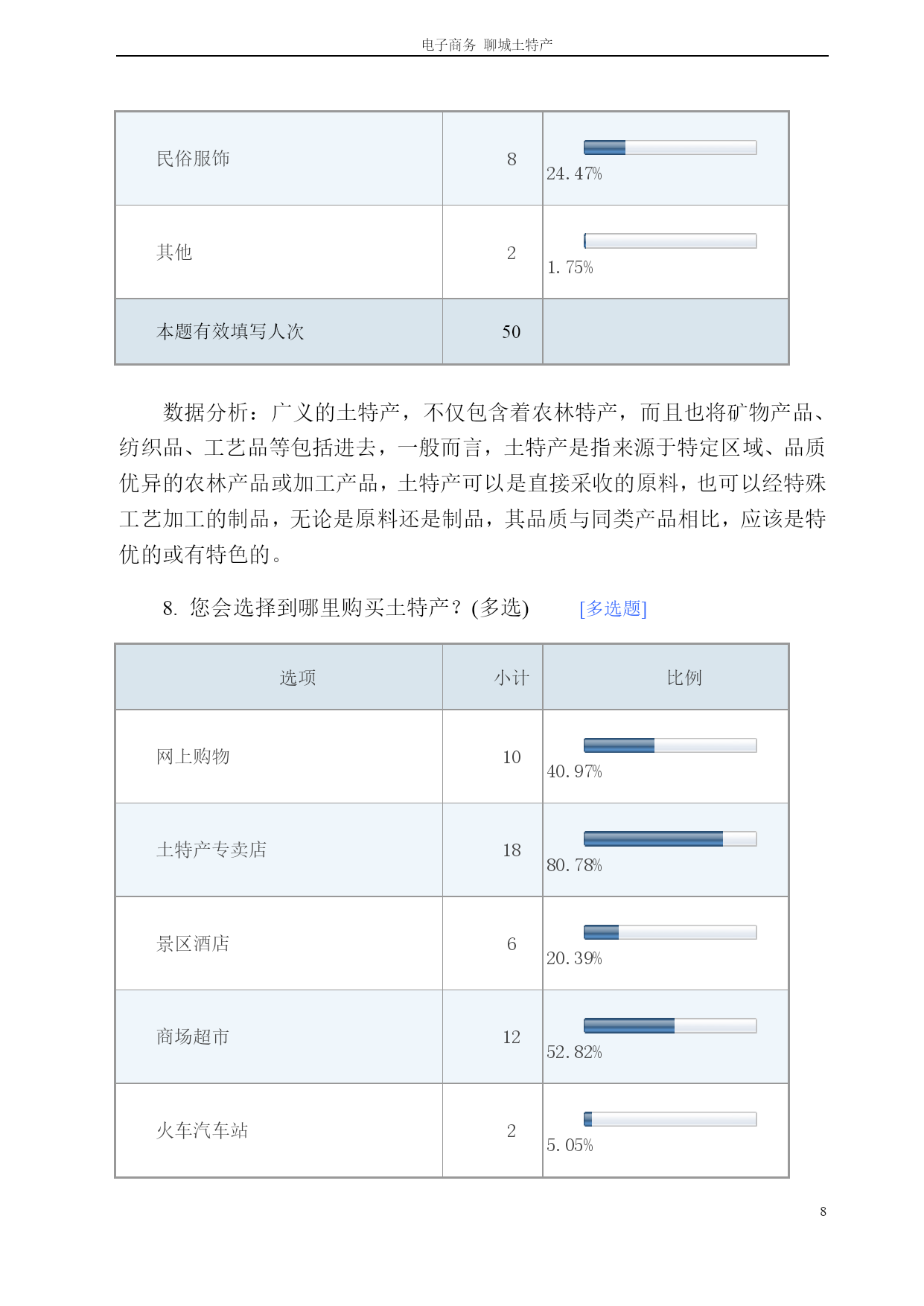Select the 小计 column header
This screenshot has width=924, height=1306.
[493, 677]
